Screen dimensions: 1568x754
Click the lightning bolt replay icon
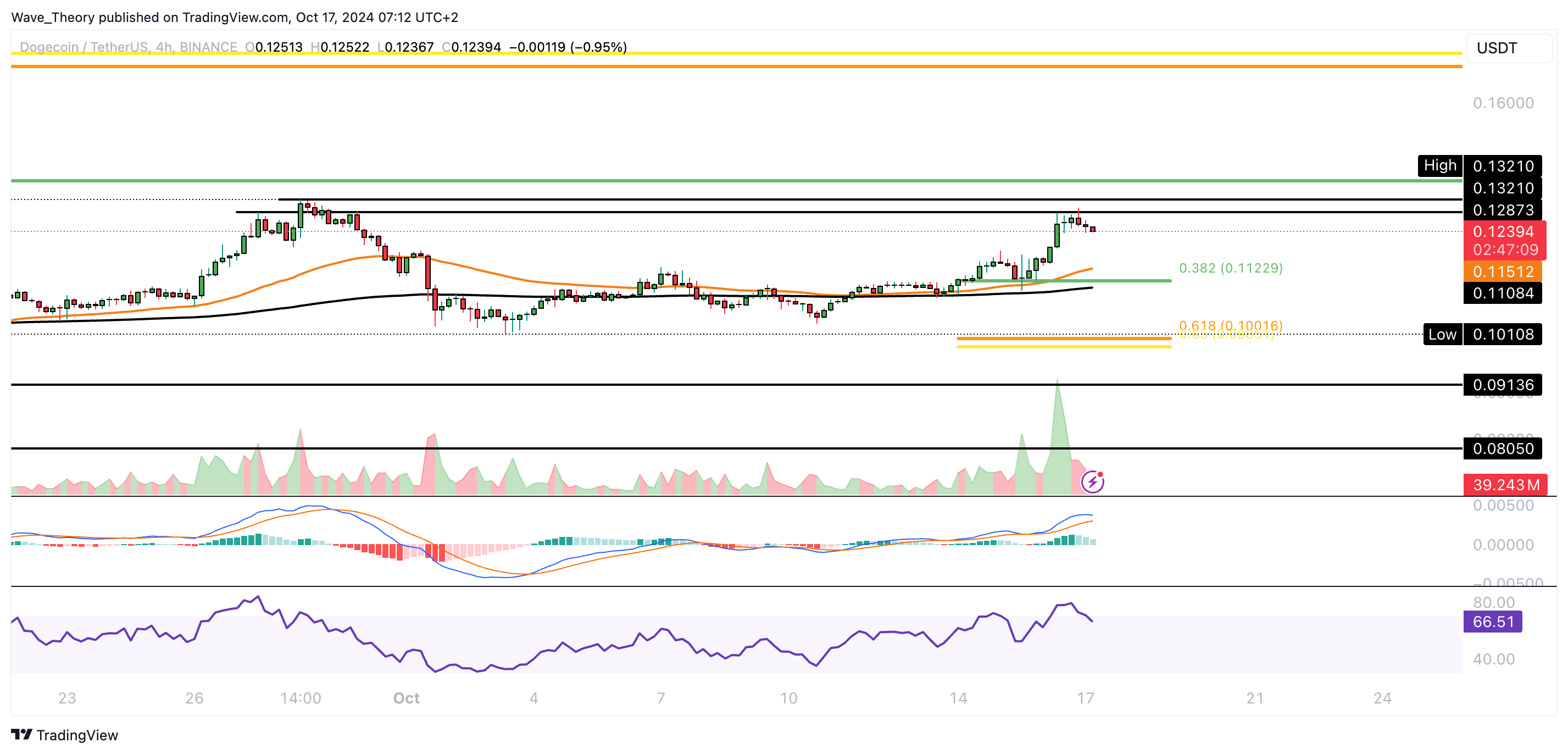point(1092,482)
